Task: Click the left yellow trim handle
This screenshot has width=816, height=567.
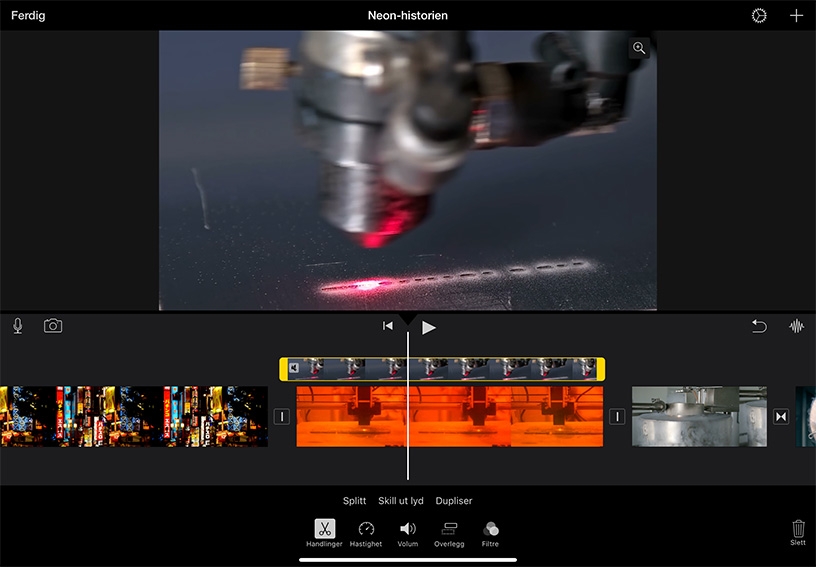Action: pyautogui.click(x=284, y=369)
